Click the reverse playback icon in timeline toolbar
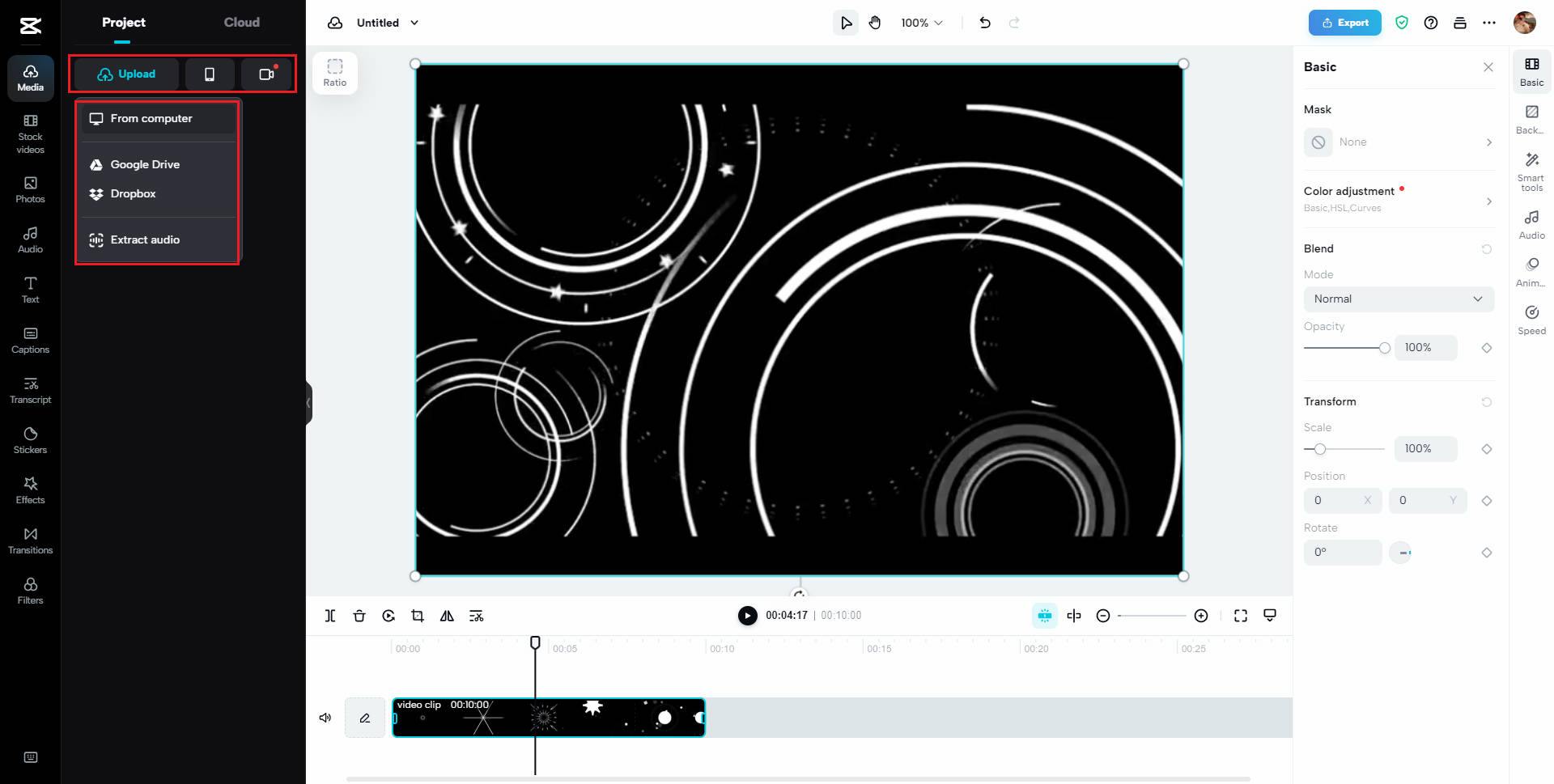 pyautogui.click(x=388, y=616)
